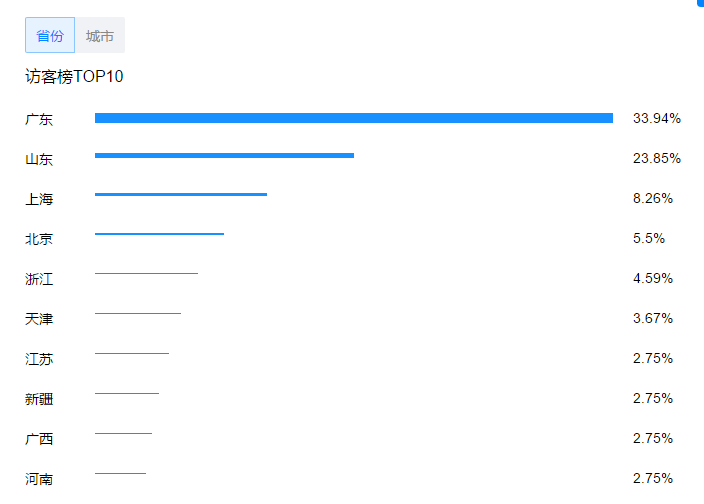Screen dimensions: 704x504
Task: Select the 广东 province label
Action: (x=39, y=119)
